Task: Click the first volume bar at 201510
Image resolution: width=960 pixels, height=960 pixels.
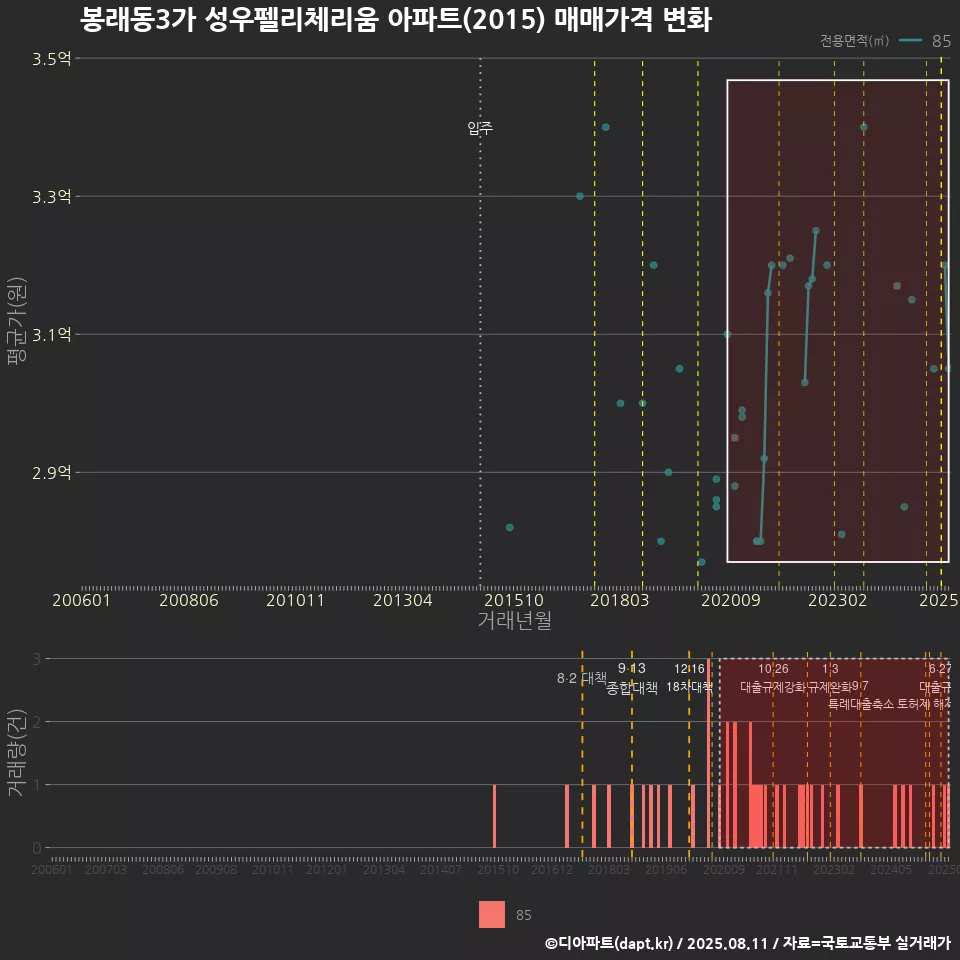Action: pyautogui.click(x=495, y=816)
